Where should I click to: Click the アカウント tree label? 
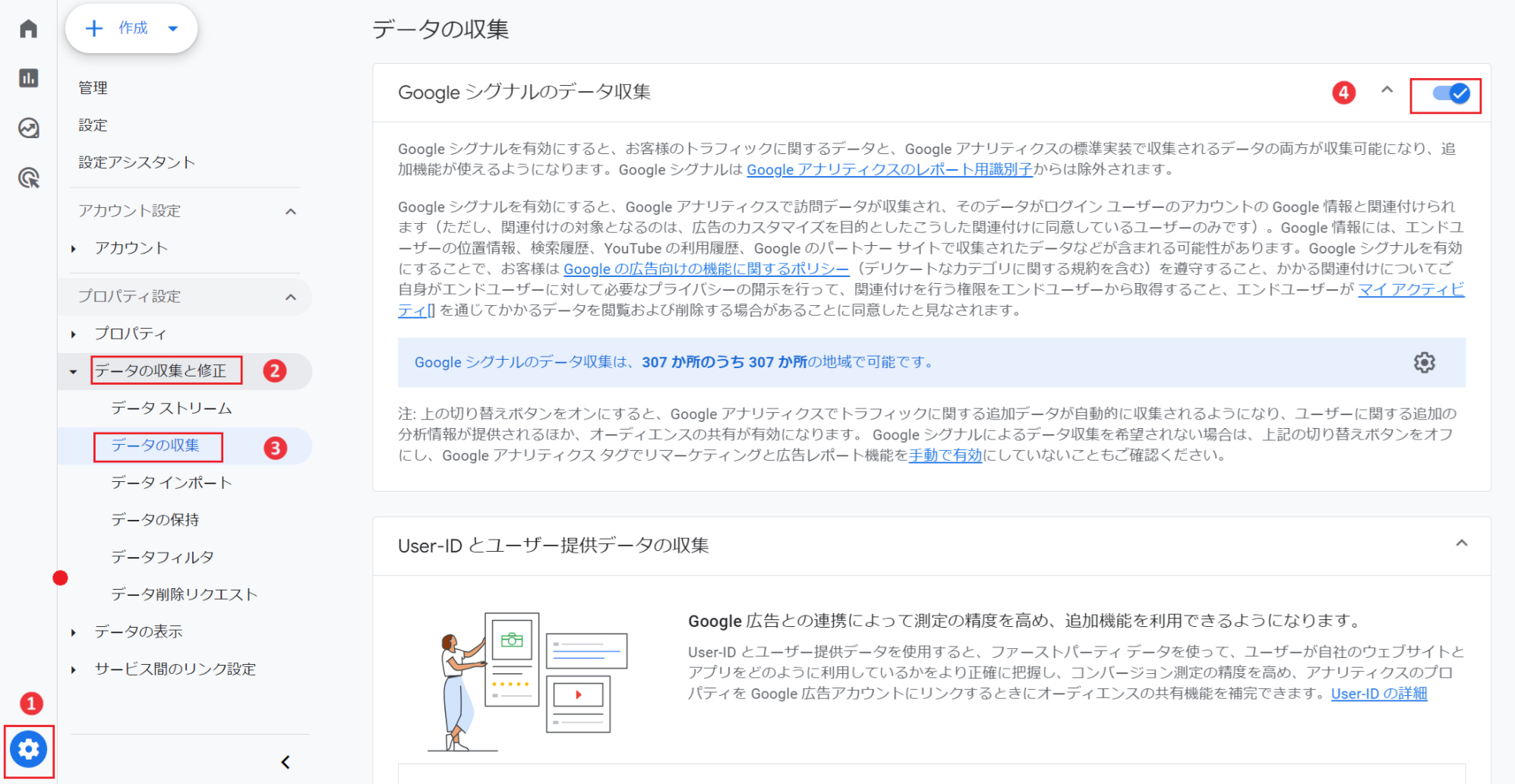click(131, 248)
